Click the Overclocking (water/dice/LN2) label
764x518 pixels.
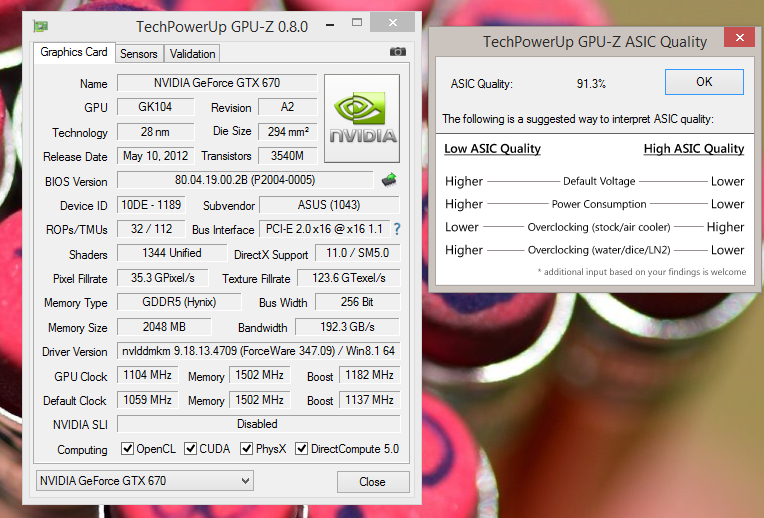pos(599,250)
